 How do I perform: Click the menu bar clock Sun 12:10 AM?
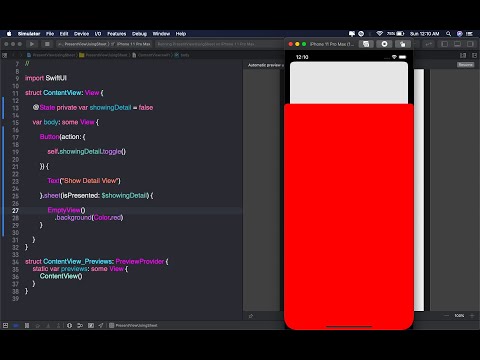click(x=424, y=34)
